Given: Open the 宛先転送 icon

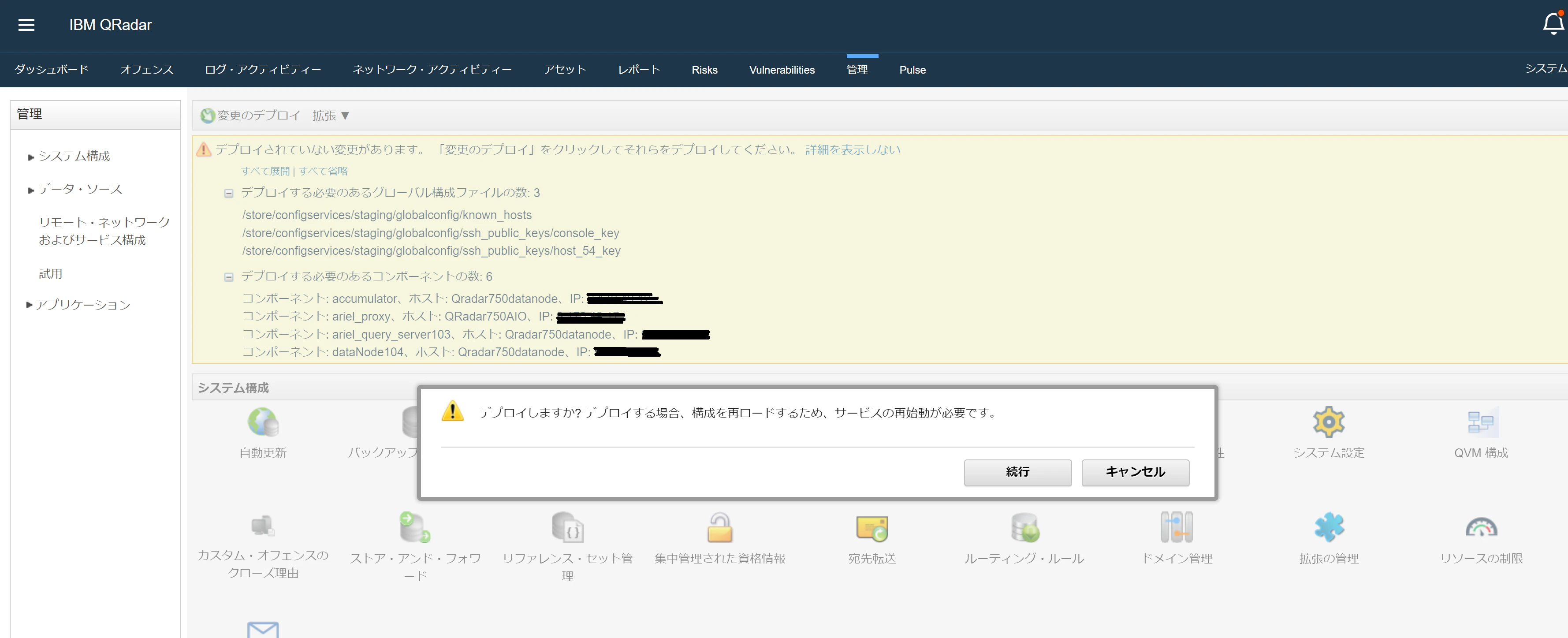Looking at the screenshot, I should click(872, 528).
